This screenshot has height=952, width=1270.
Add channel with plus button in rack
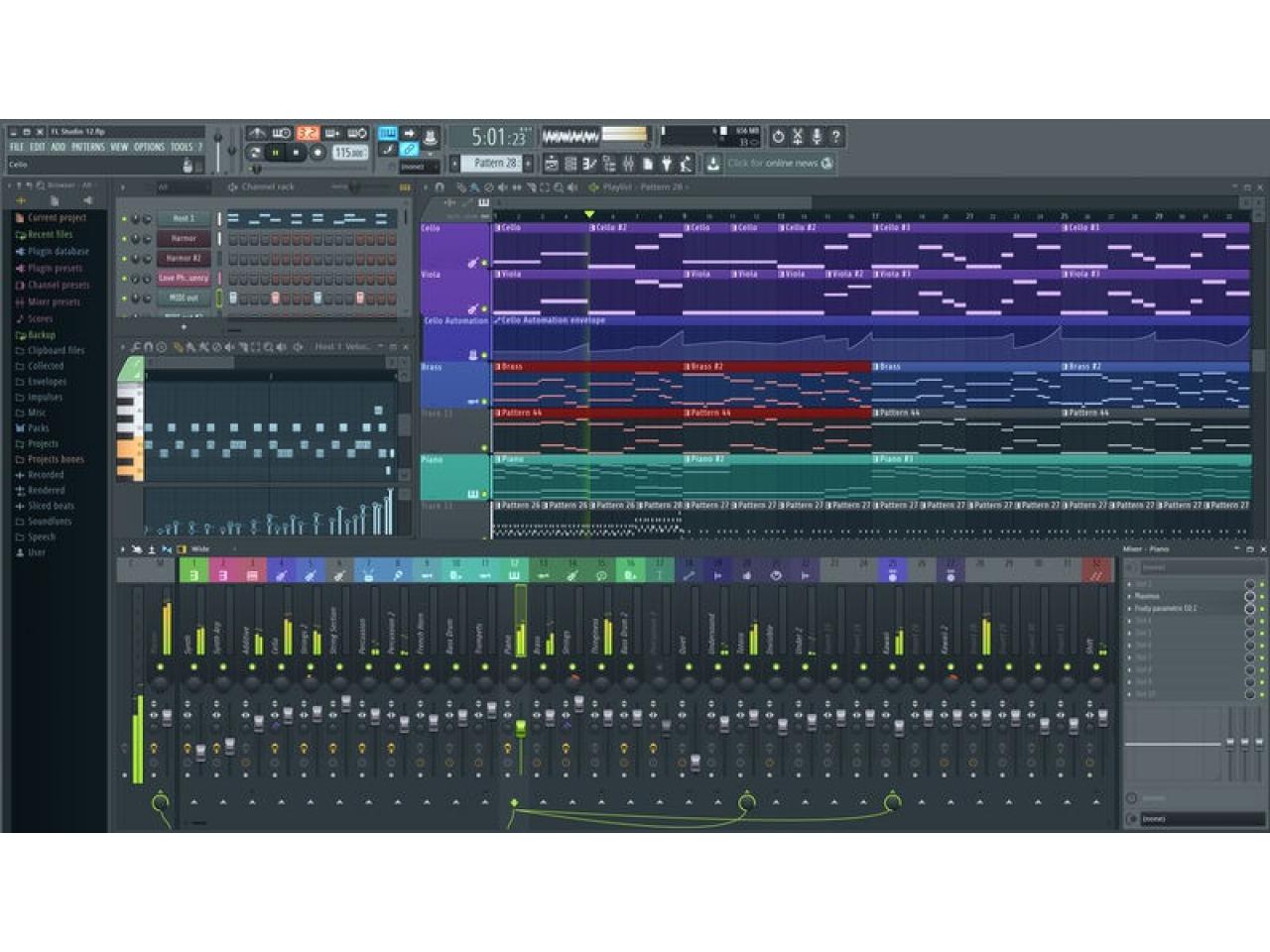(x=184, y=327)
